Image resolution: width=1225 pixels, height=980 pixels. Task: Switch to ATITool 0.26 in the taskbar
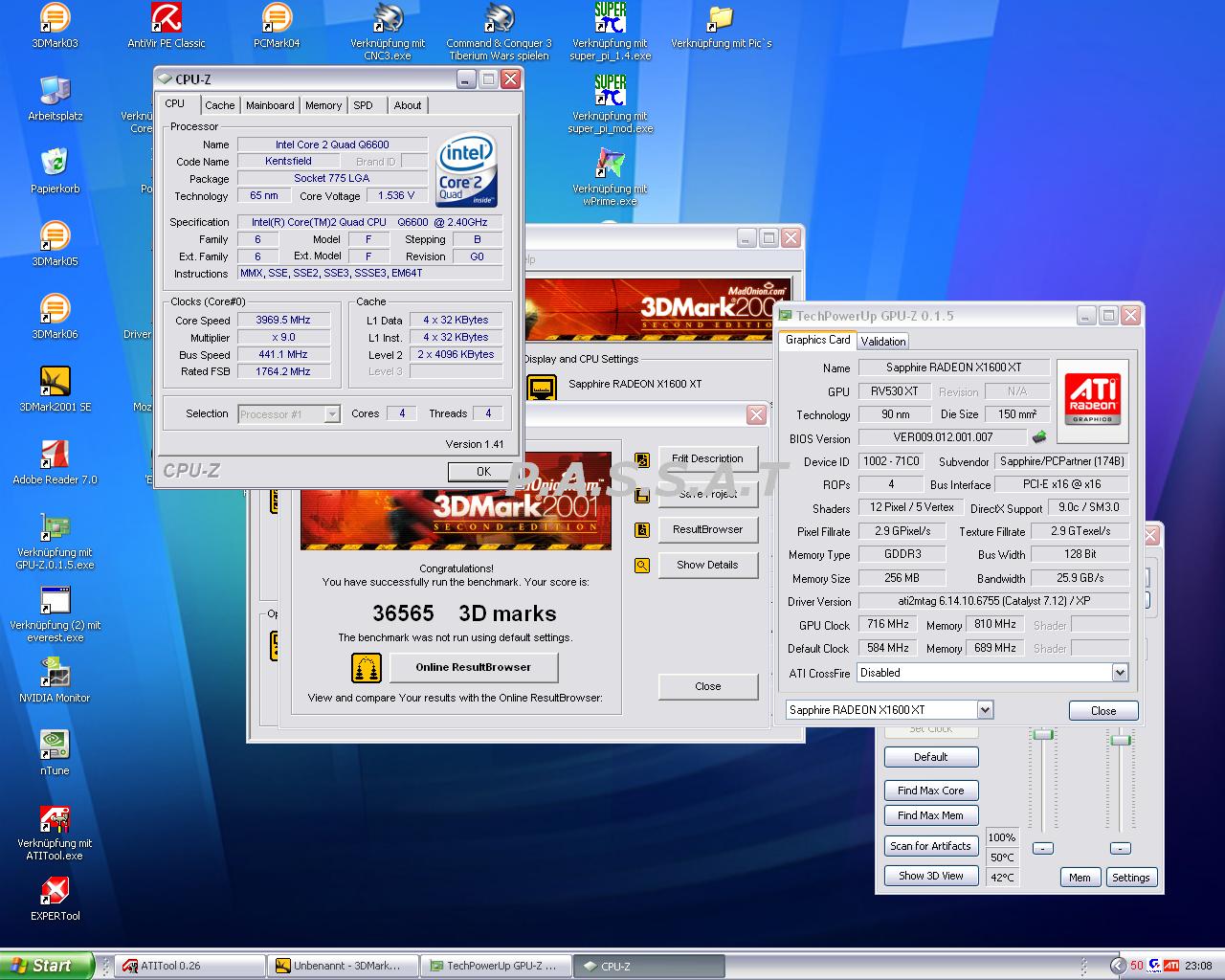190,966
